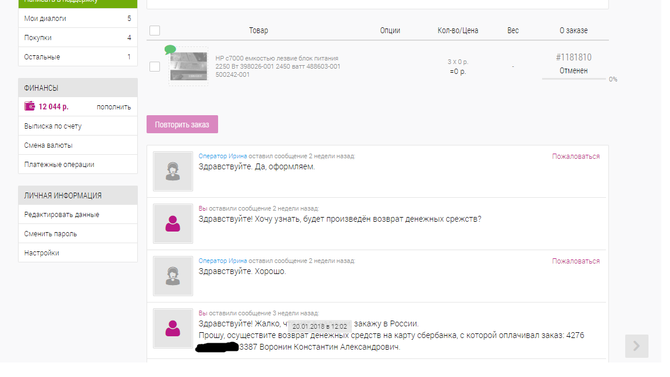Screen dimensions: 670x377
Task: Click the ФИНАНСЫ section header
Action: tap(78, 88)
